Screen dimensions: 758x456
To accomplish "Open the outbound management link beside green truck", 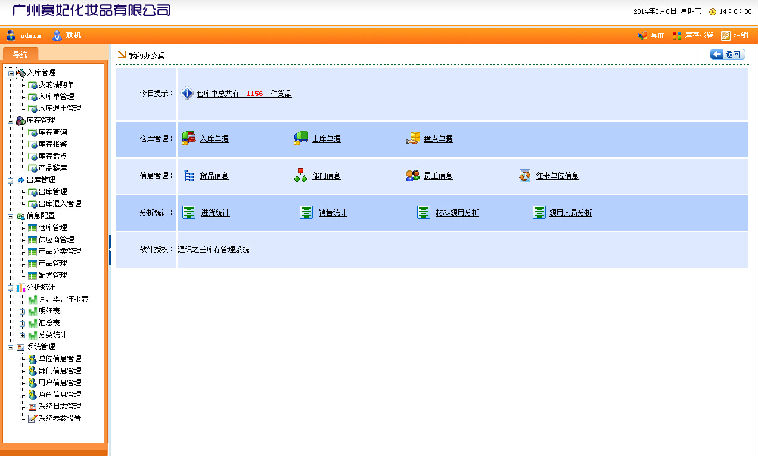I will click(x=326, y=139).
